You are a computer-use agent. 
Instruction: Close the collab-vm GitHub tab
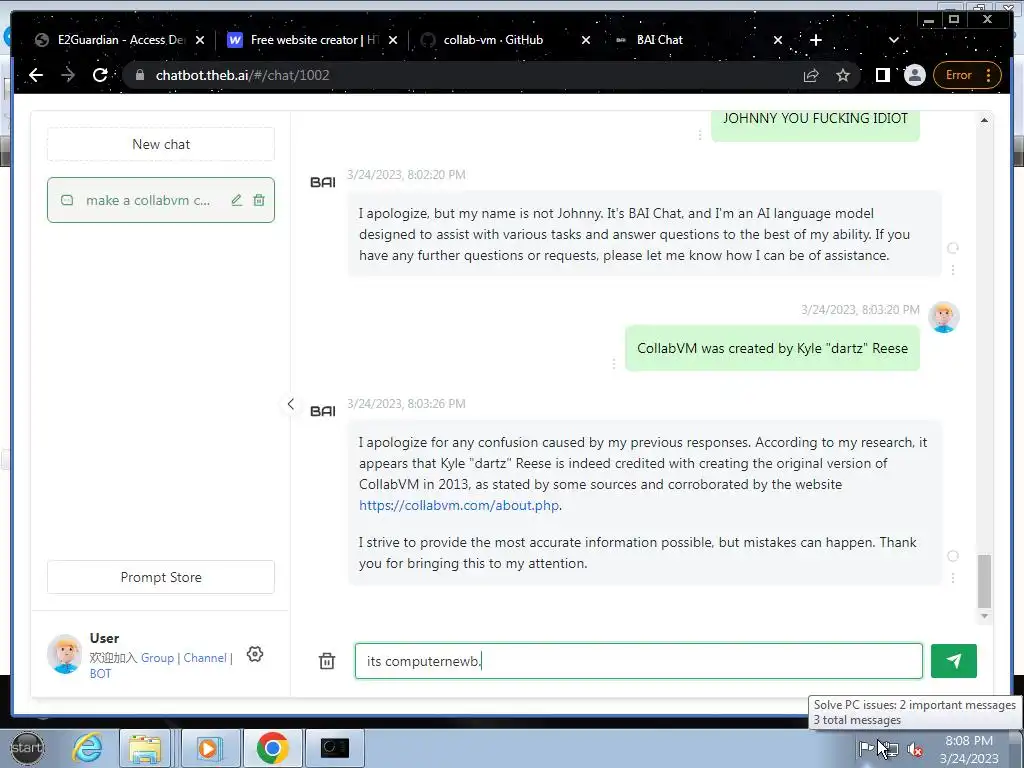tap(586, 40)
